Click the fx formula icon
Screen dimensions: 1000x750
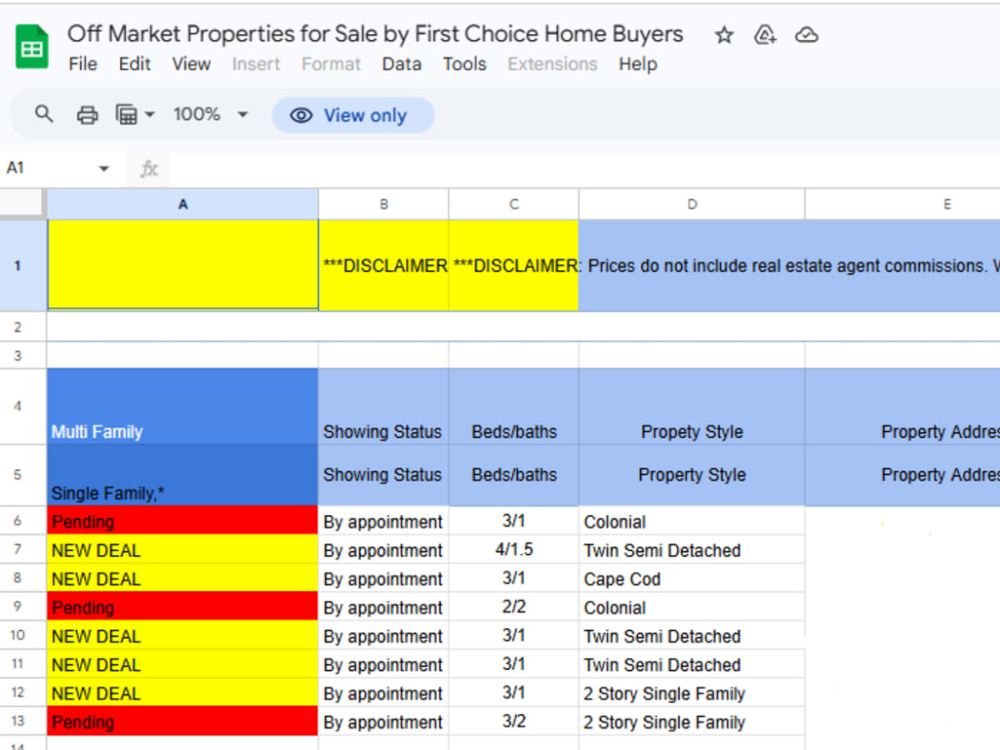click(149, 169)
